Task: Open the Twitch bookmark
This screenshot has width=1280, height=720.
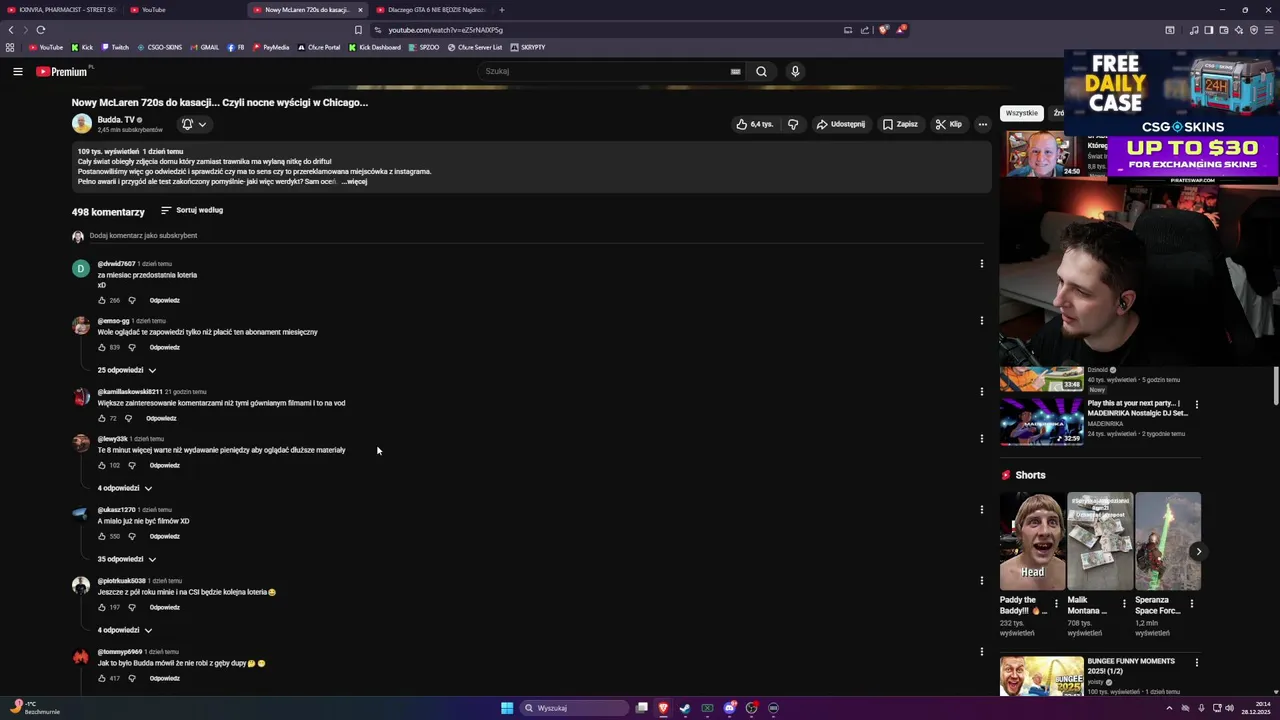Action: (x=115, y=47)
